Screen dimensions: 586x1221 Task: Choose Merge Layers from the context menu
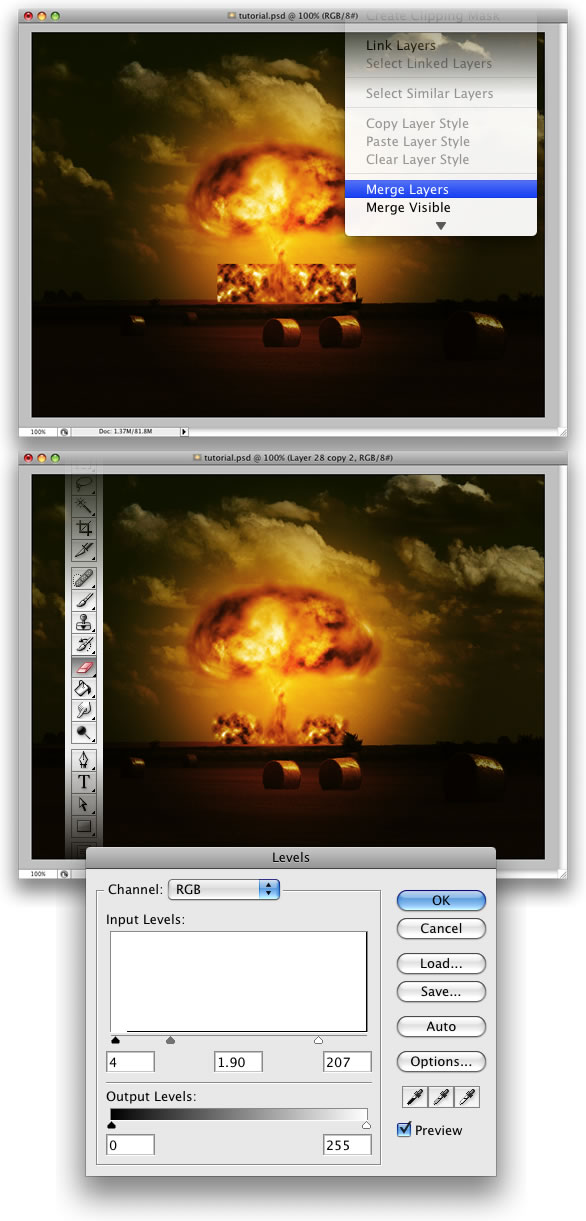click(x=441, y=189)
